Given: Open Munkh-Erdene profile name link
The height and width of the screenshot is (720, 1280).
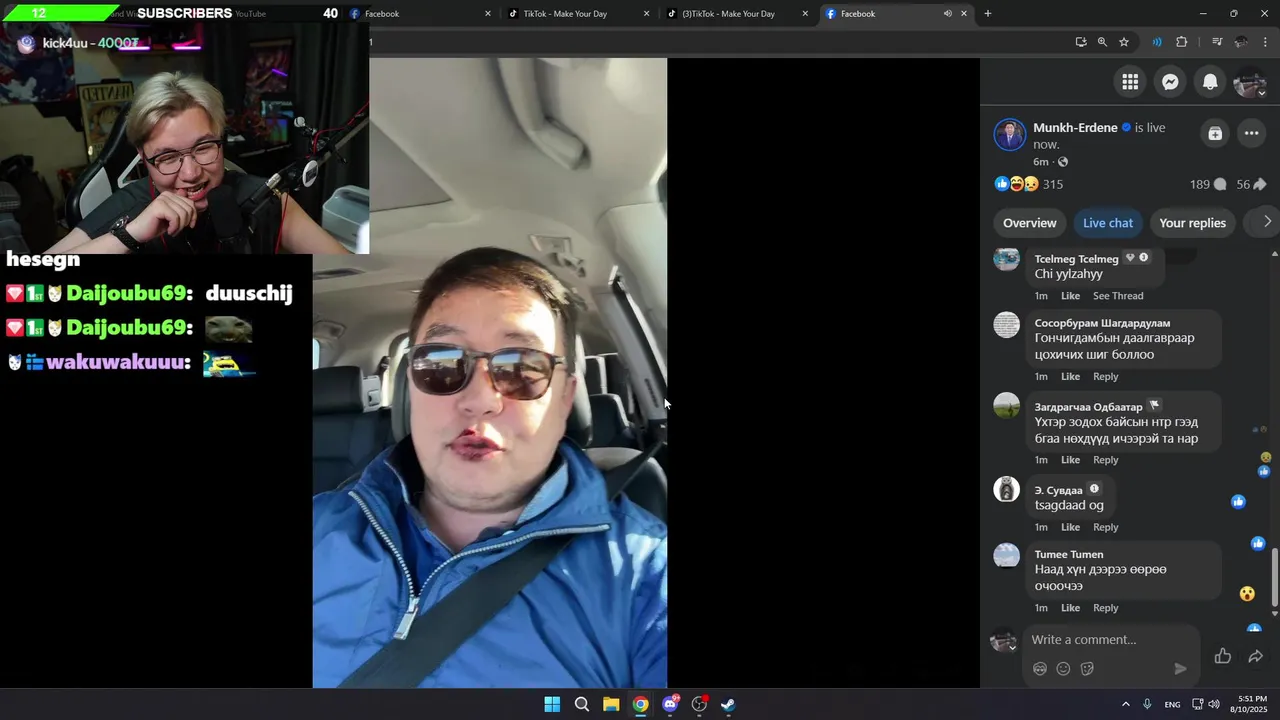Looking at the screenshot, I should click(x=1075, y=128).
